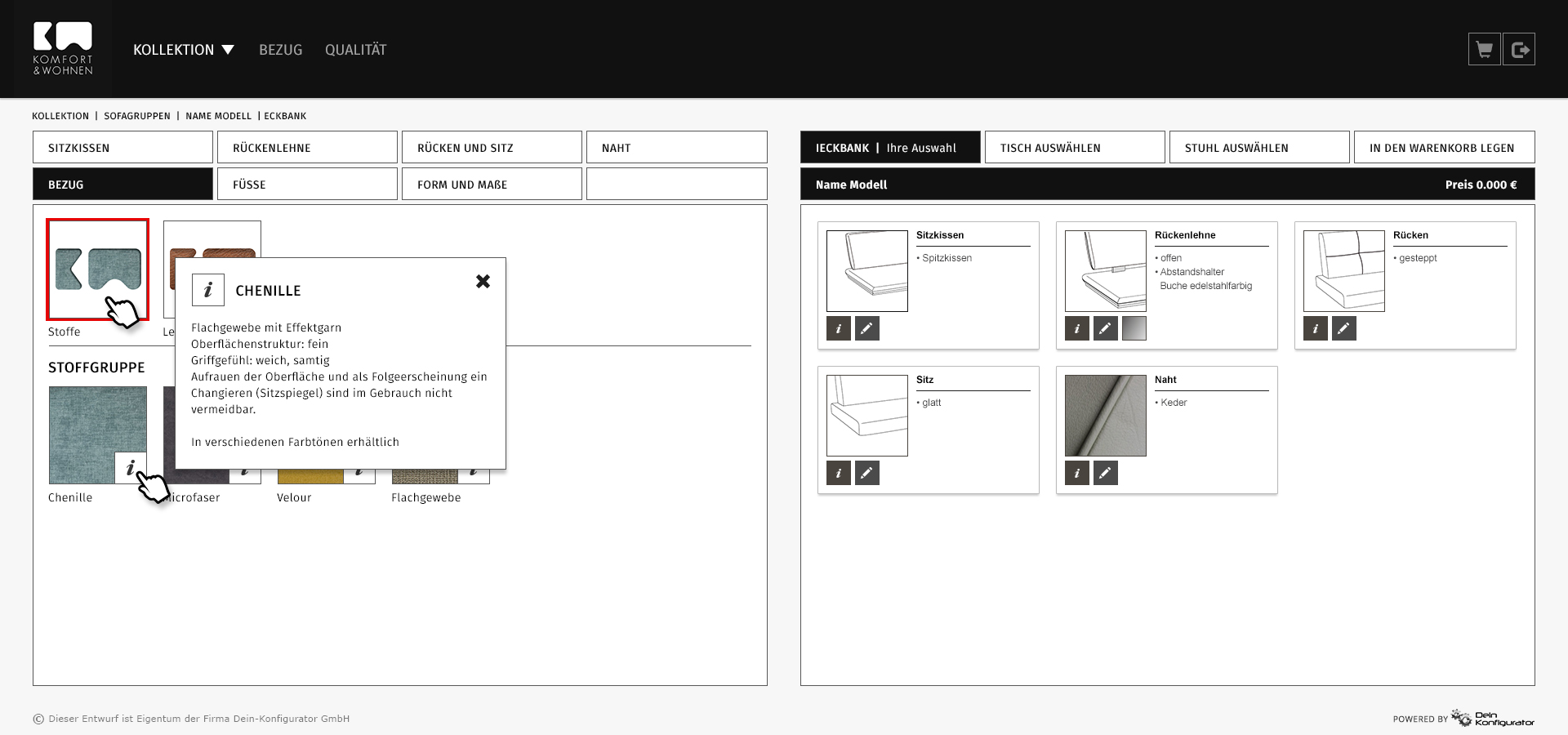
Task: Open the Qualität menu item
Action: (x=355, y=50)
